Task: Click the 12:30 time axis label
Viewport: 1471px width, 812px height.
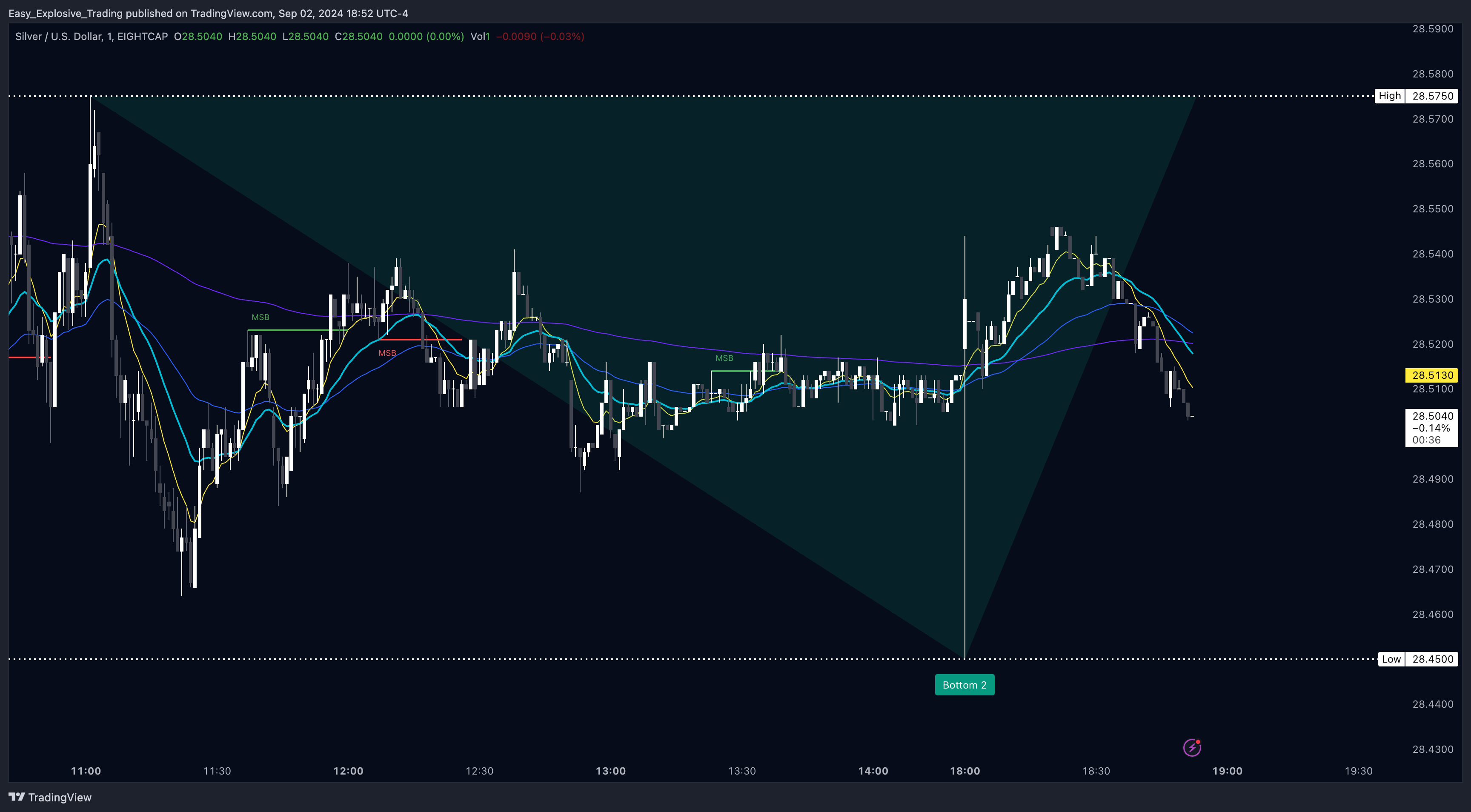Action: click(479, 771)
